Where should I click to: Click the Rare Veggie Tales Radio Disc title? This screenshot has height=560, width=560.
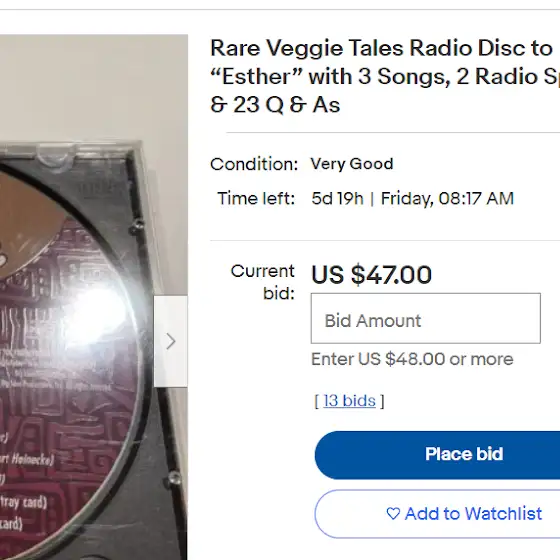[x=385, y=76]
